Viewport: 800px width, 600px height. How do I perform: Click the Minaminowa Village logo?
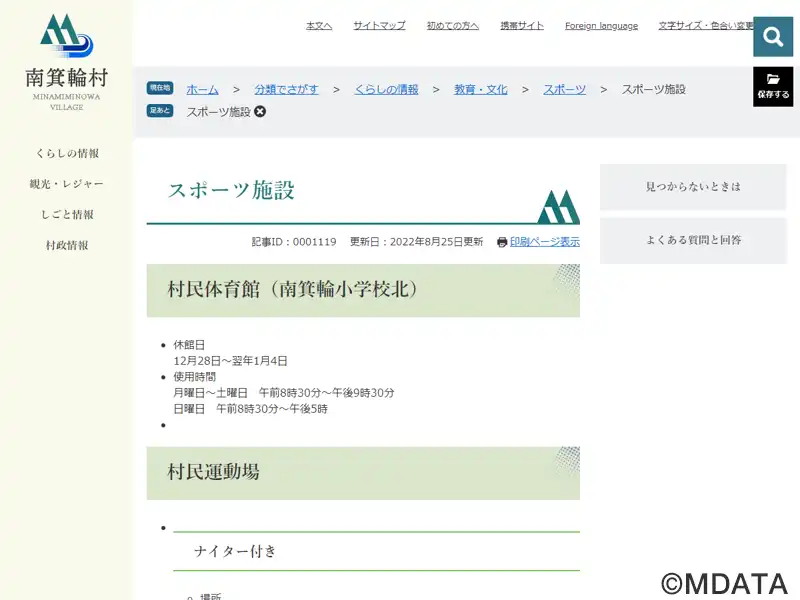66,62
